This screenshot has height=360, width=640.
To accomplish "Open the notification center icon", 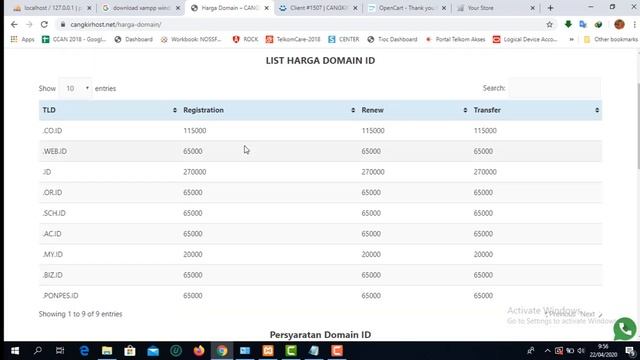I will tap(630, 351).
